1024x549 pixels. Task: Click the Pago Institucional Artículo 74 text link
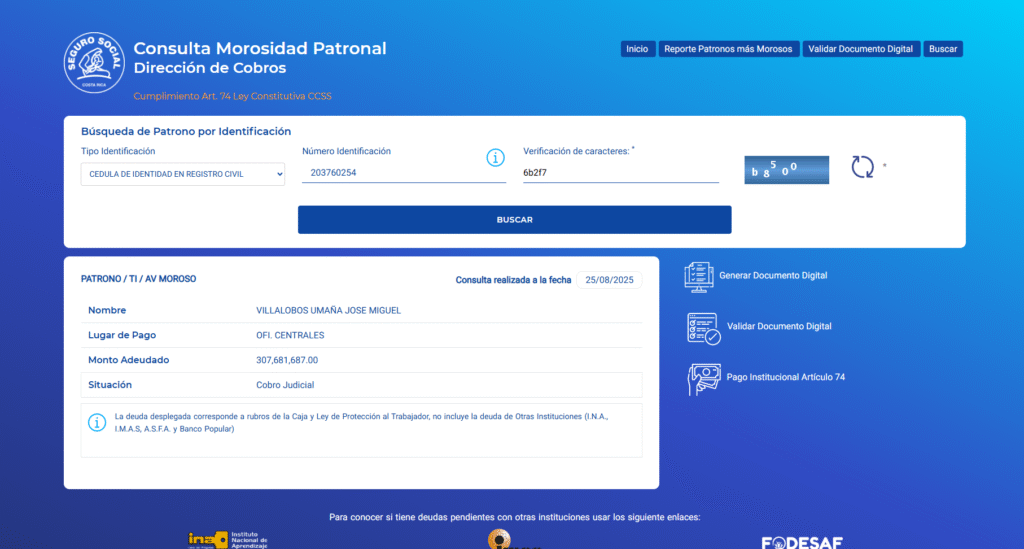click(785, 377)
